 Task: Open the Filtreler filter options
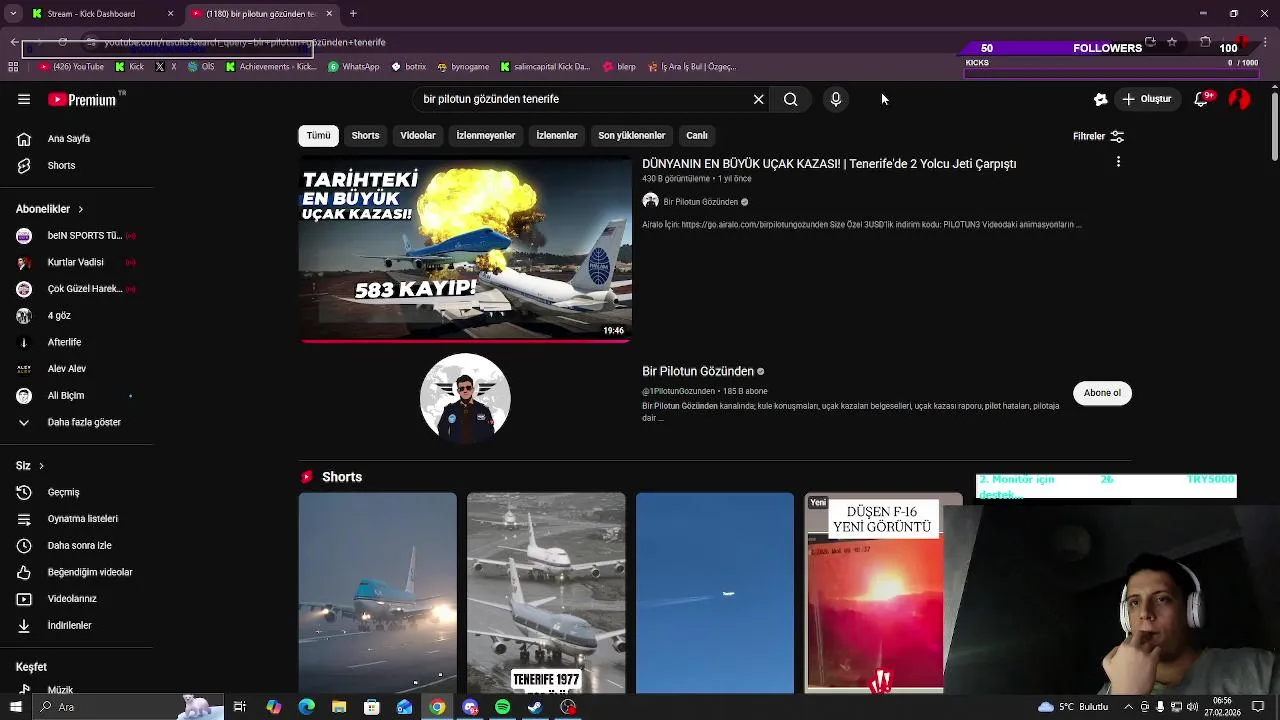pos(1098,136)
